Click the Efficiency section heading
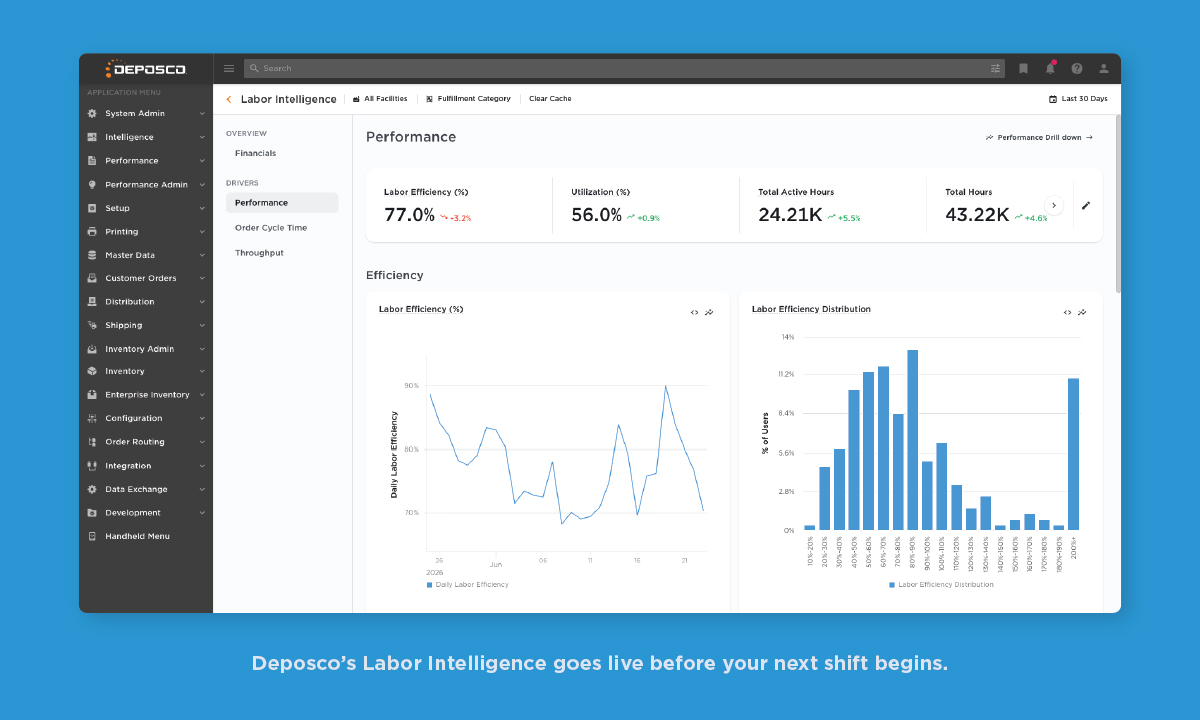1200x720 pixels. pos(395,275)
